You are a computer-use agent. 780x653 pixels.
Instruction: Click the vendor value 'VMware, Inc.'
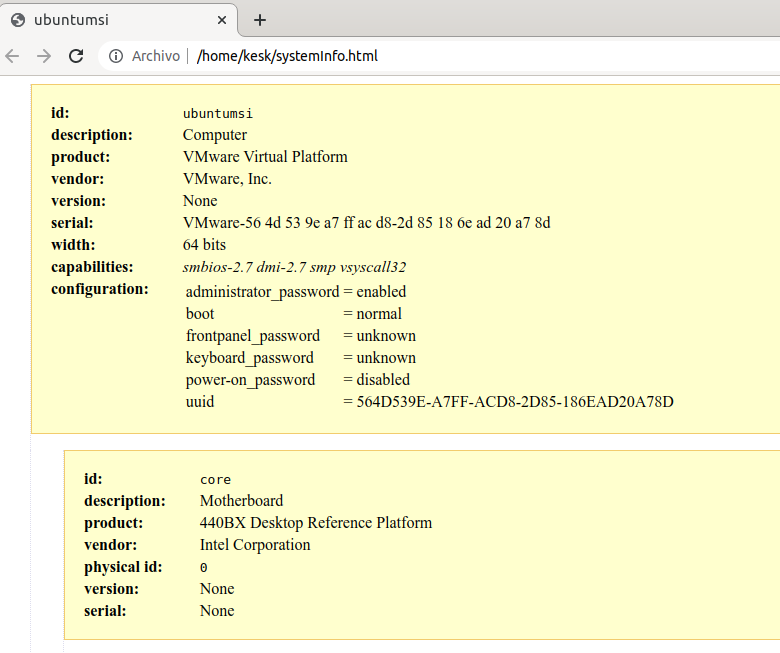[227, 179]
